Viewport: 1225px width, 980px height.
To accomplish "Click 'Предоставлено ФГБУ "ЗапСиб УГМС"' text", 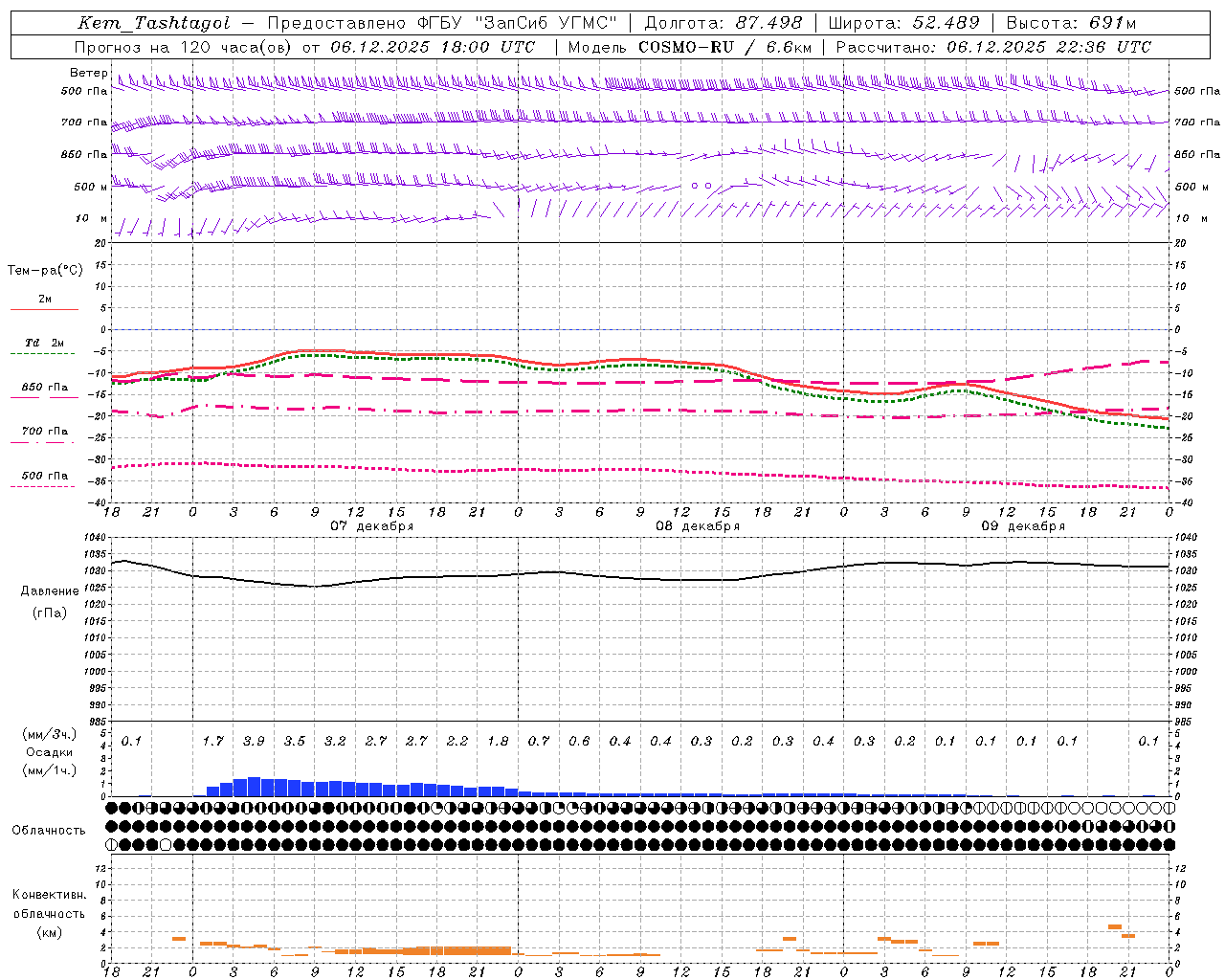I will click(x=441, y=23).
